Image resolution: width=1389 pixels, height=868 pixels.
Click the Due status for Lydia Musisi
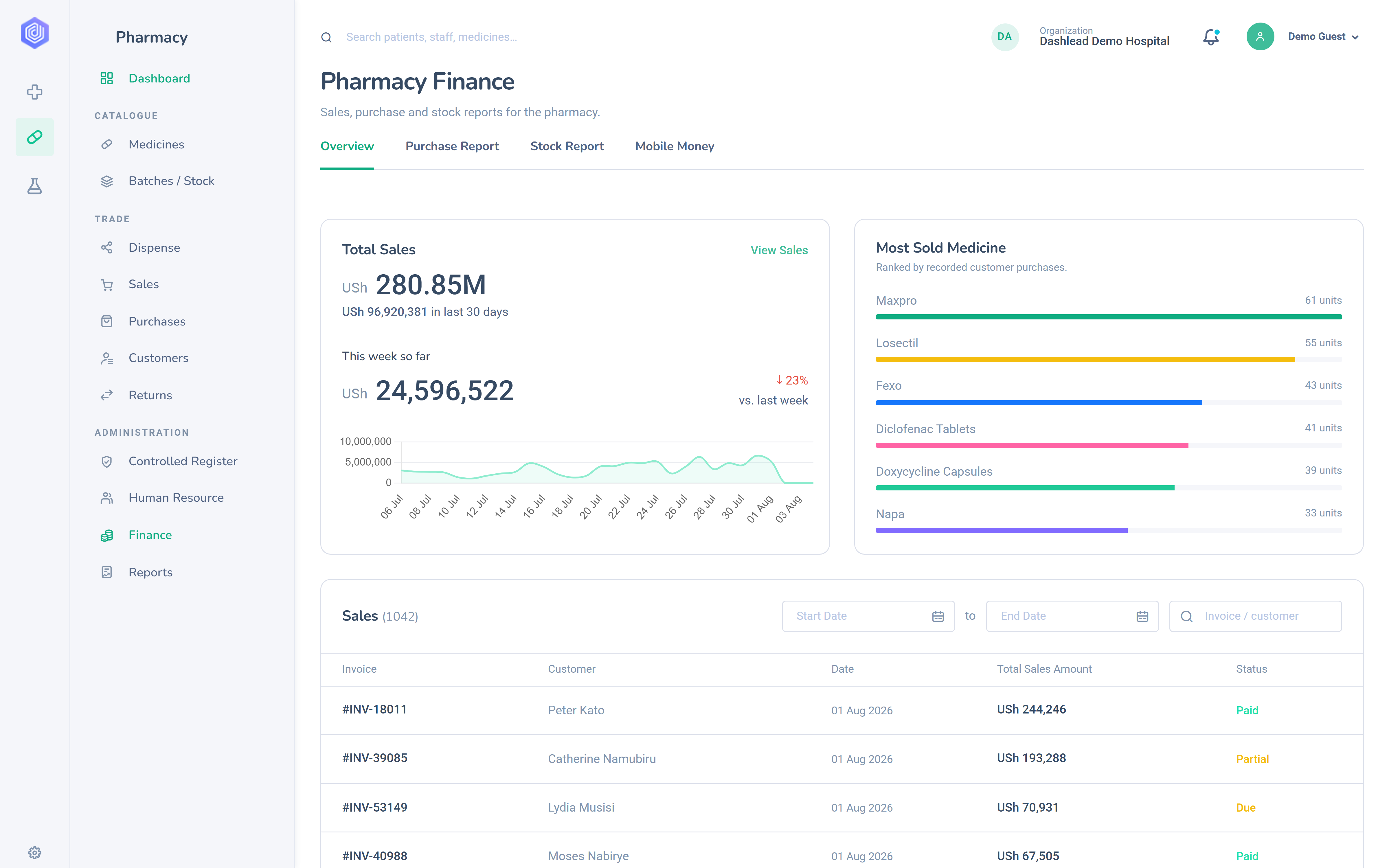(x=1245, y=807)
